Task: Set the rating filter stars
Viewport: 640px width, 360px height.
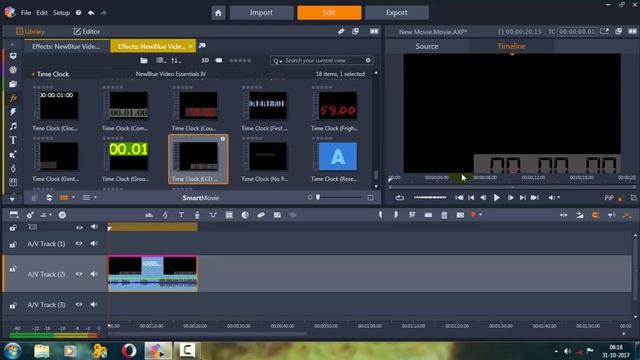Action: [240, 60]
